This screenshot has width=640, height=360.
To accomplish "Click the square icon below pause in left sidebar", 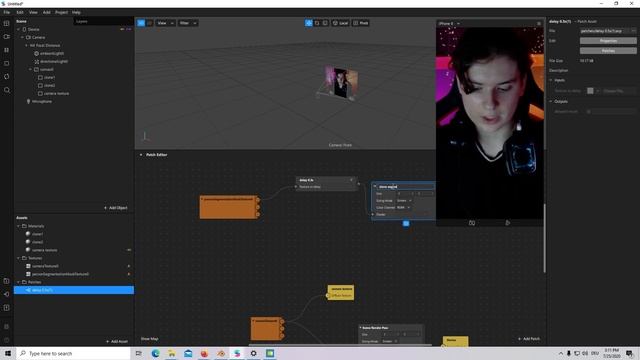I will [7, 63].
